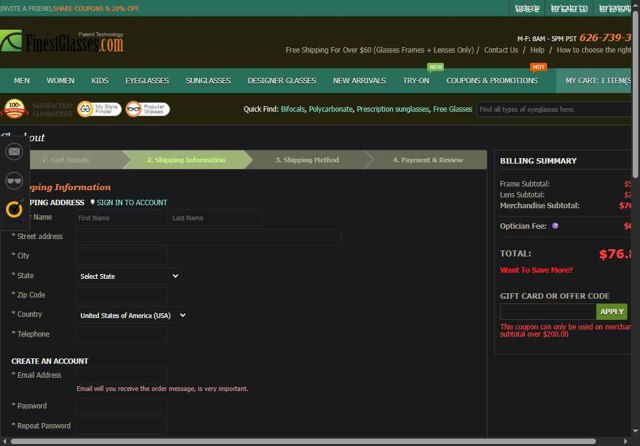Click the First Name field
640x446 pixels.
click(121, 218)
